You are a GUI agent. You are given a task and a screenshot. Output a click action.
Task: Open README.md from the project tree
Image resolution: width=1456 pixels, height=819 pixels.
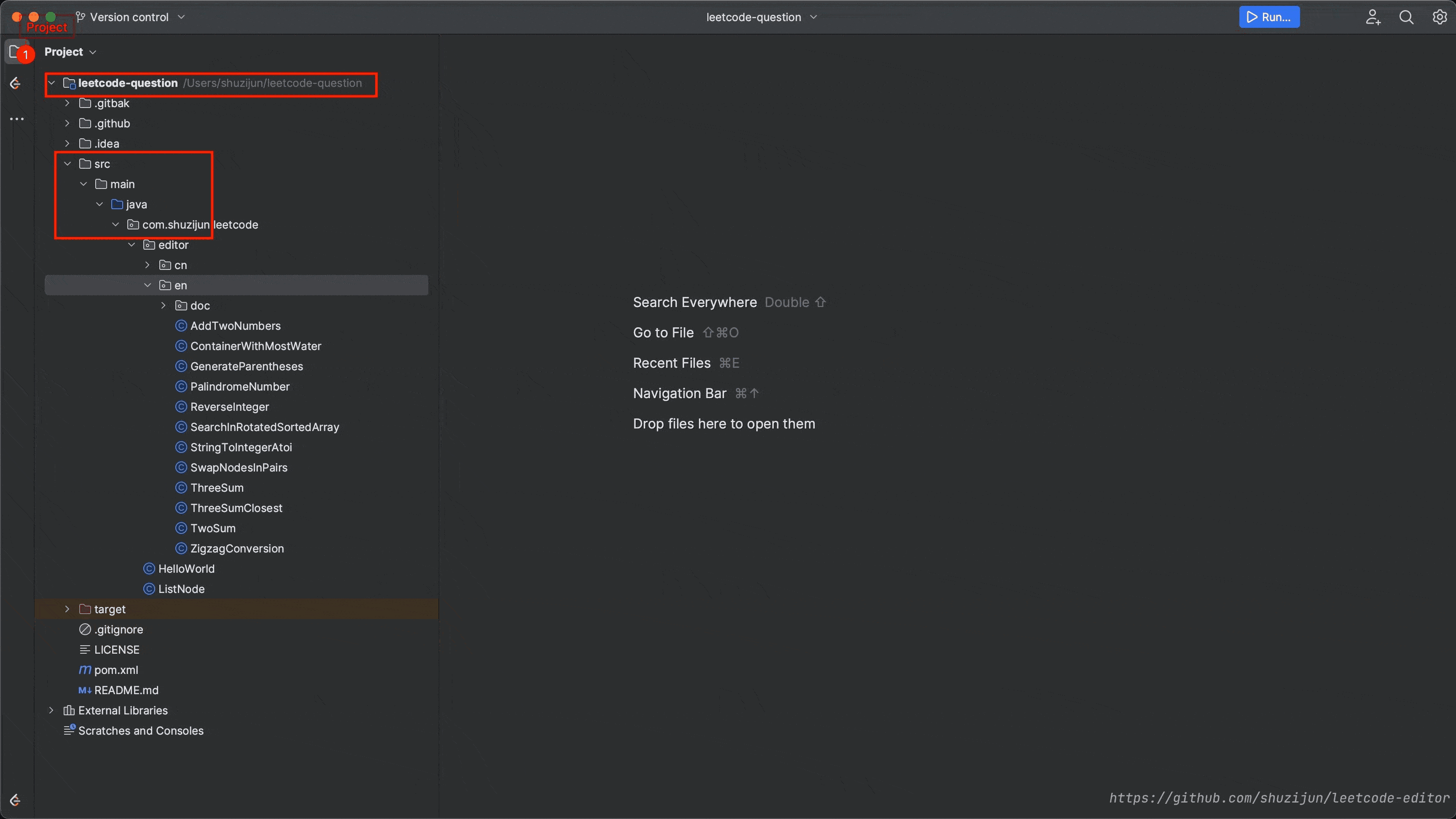tap(126, 690)
